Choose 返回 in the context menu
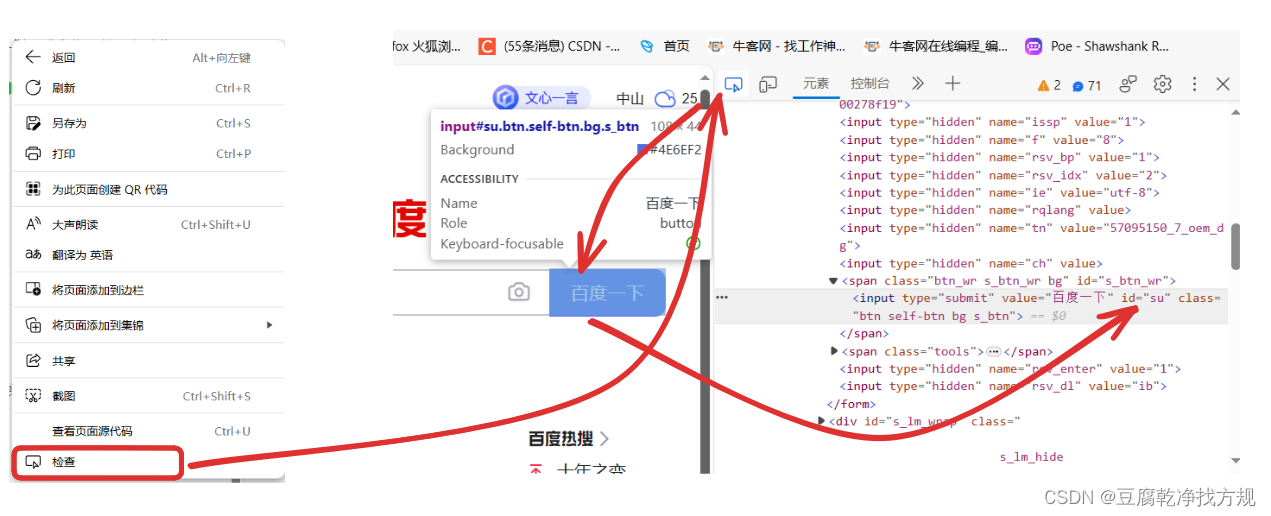The height and width of the screenshot is (516, 1271). coord(148,58)
